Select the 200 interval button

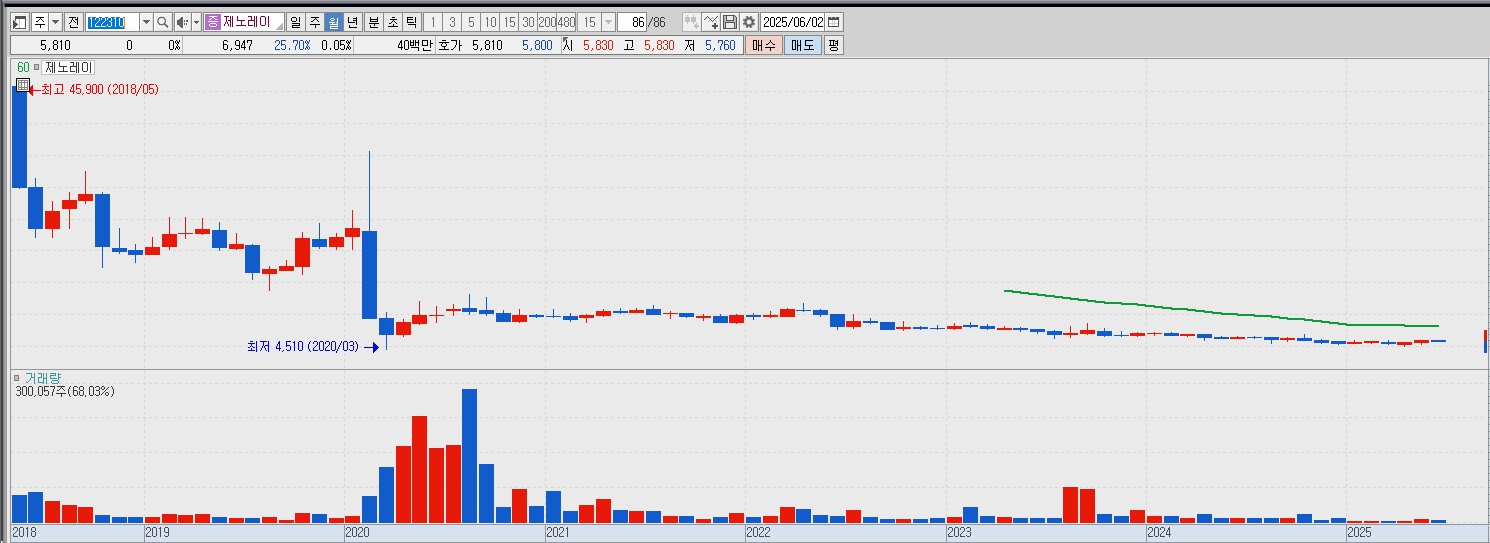(x=546, y=22)
